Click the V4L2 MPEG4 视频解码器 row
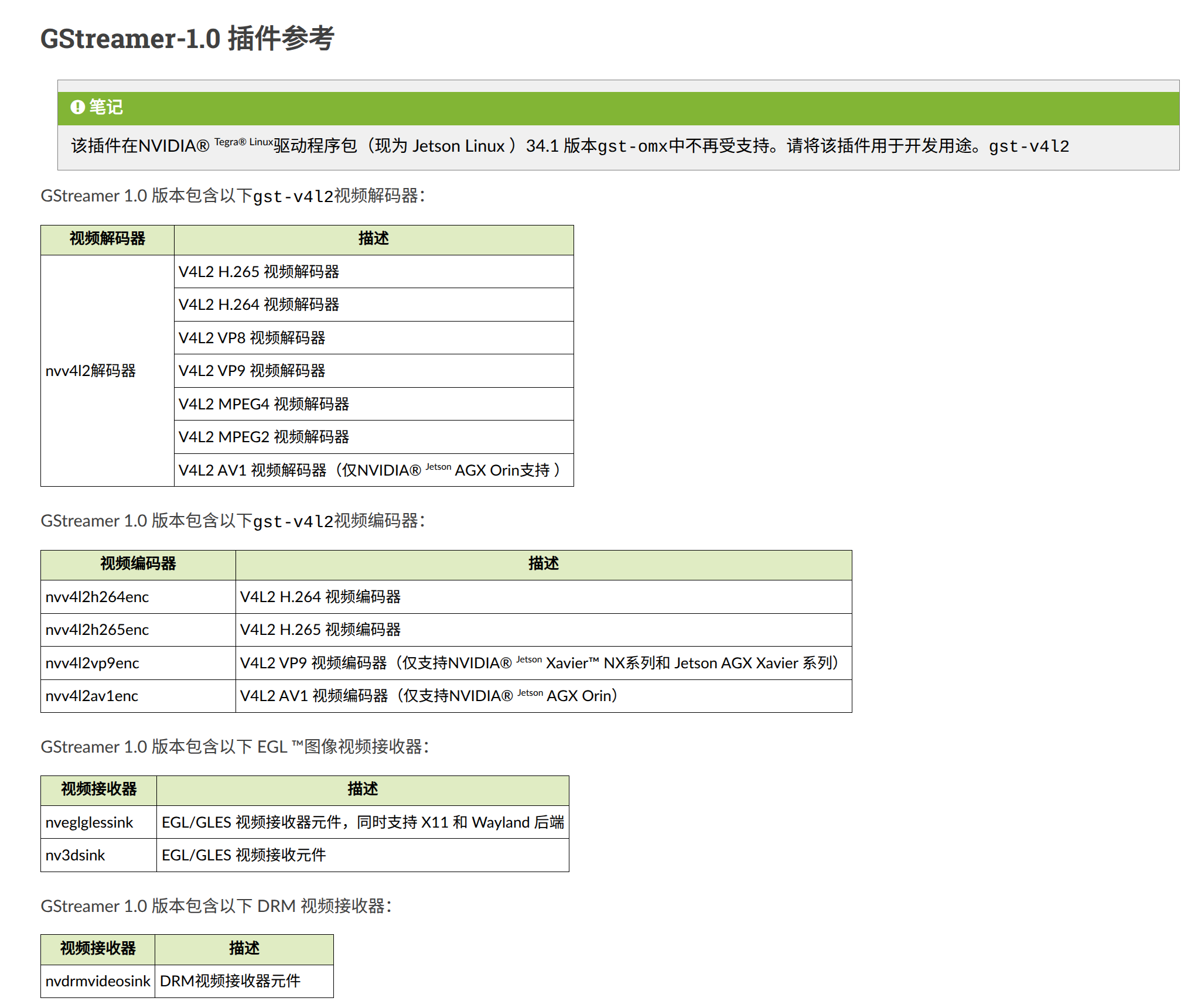The width and height of the screenshot is (1198, 1008). tap(264, 404)
